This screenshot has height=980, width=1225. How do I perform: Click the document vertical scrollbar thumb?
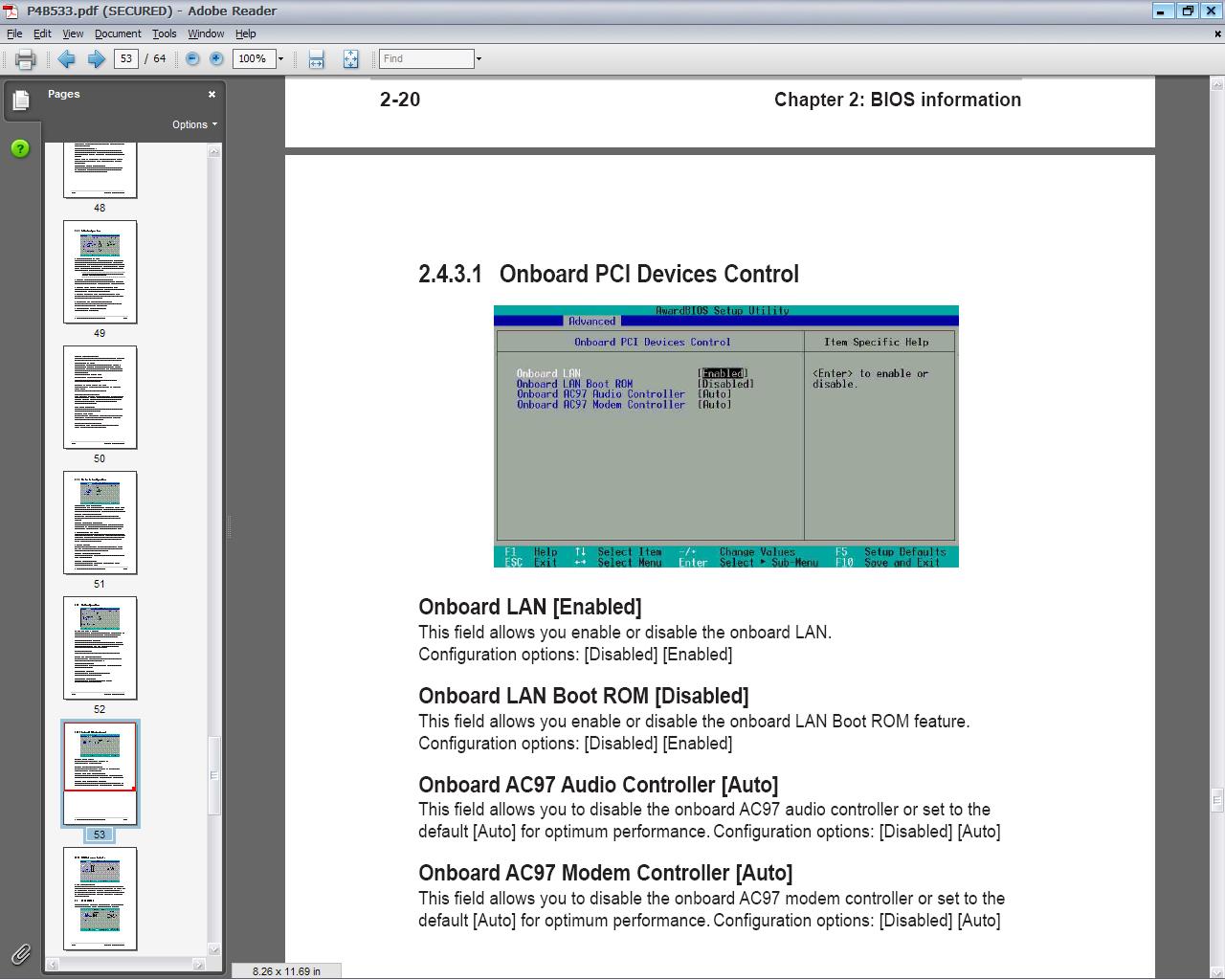click(x=1216, y=801)
